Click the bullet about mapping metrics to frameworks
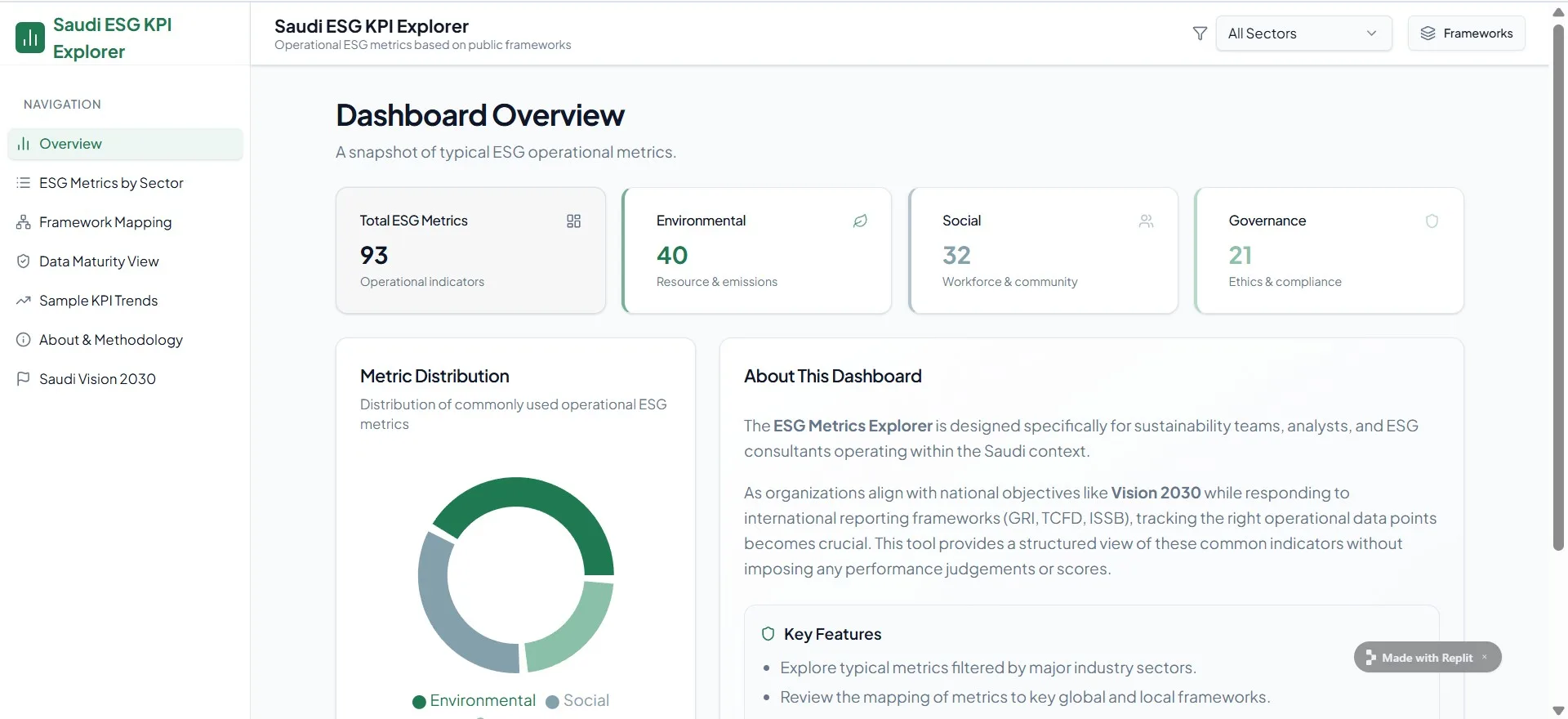 point(1025,697)
